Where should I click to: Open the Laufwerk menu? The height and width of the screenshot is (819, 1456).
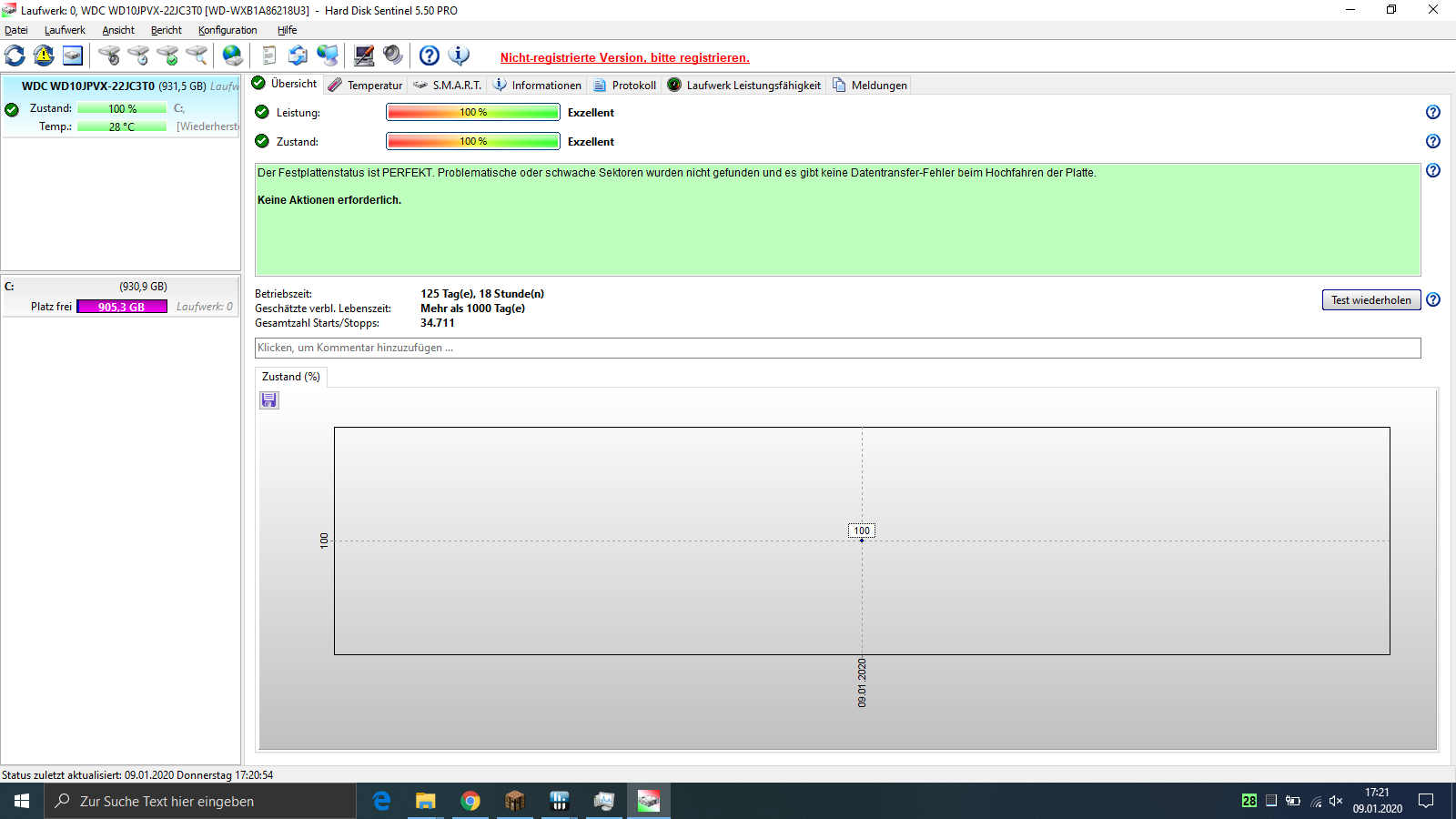coord(65,30)
